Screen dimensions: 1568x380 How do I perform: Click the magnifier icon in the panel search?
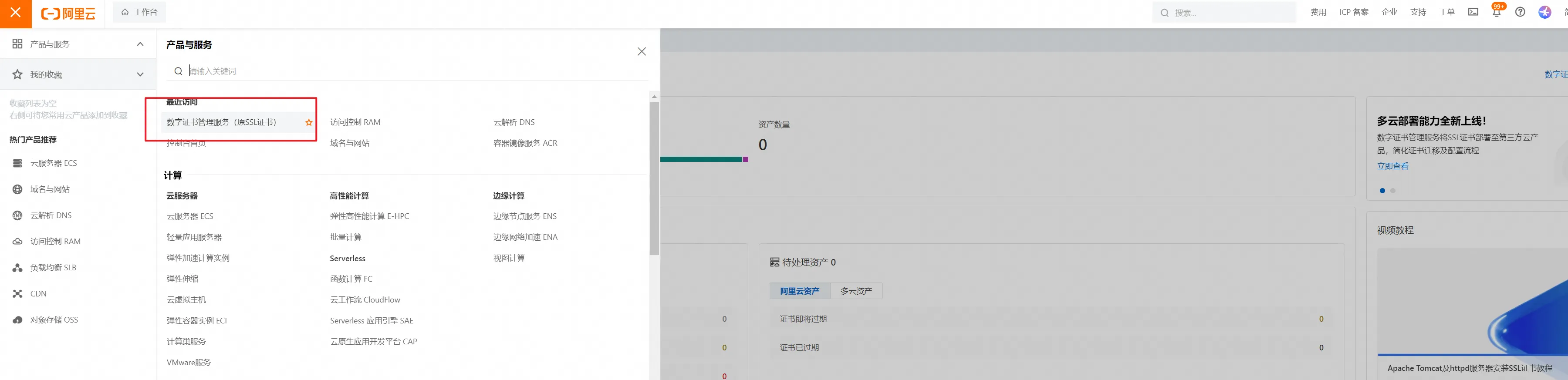178,71
